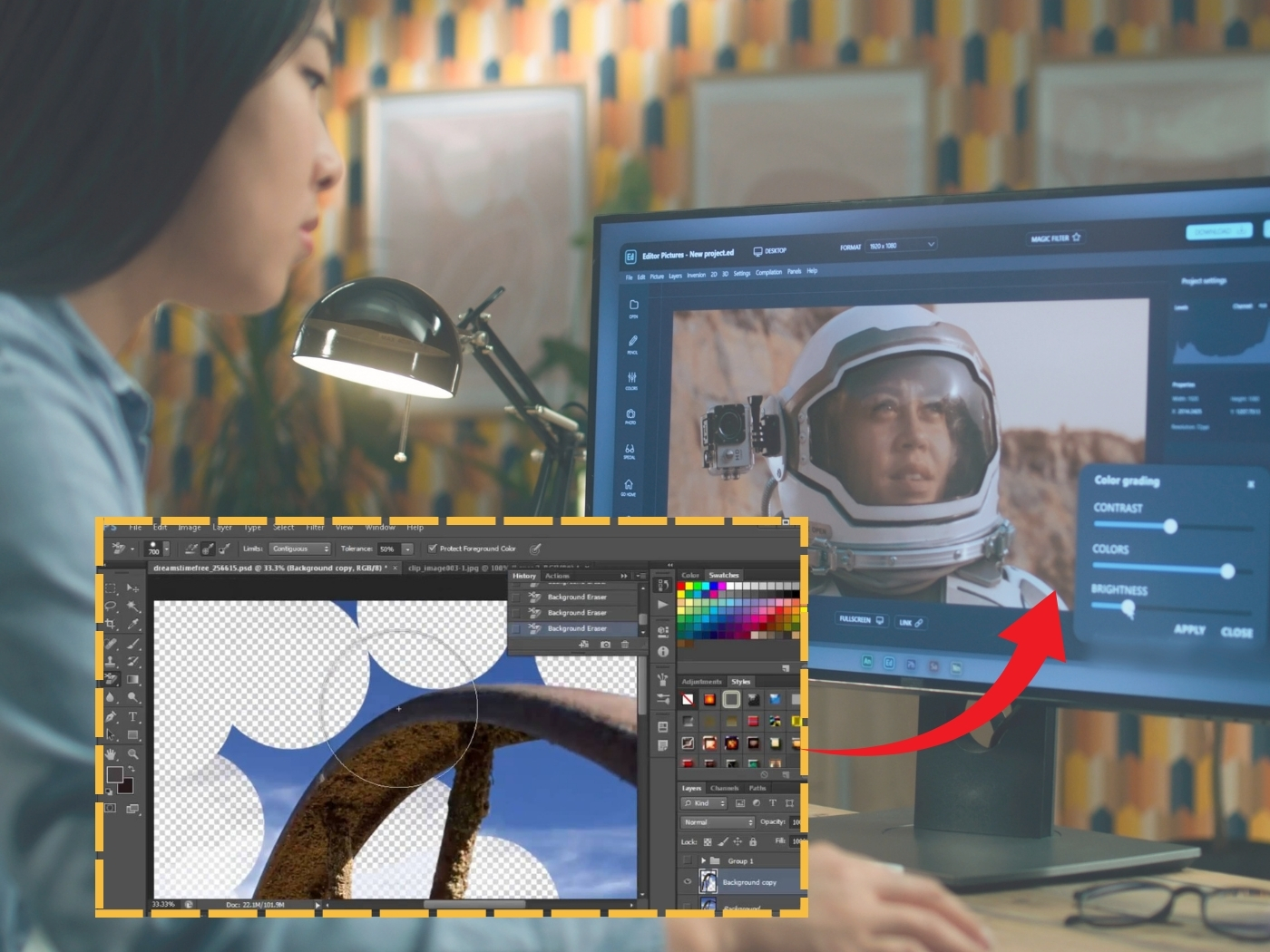Open the Tolerance 50% dropdown arrow

coord(407,549)
